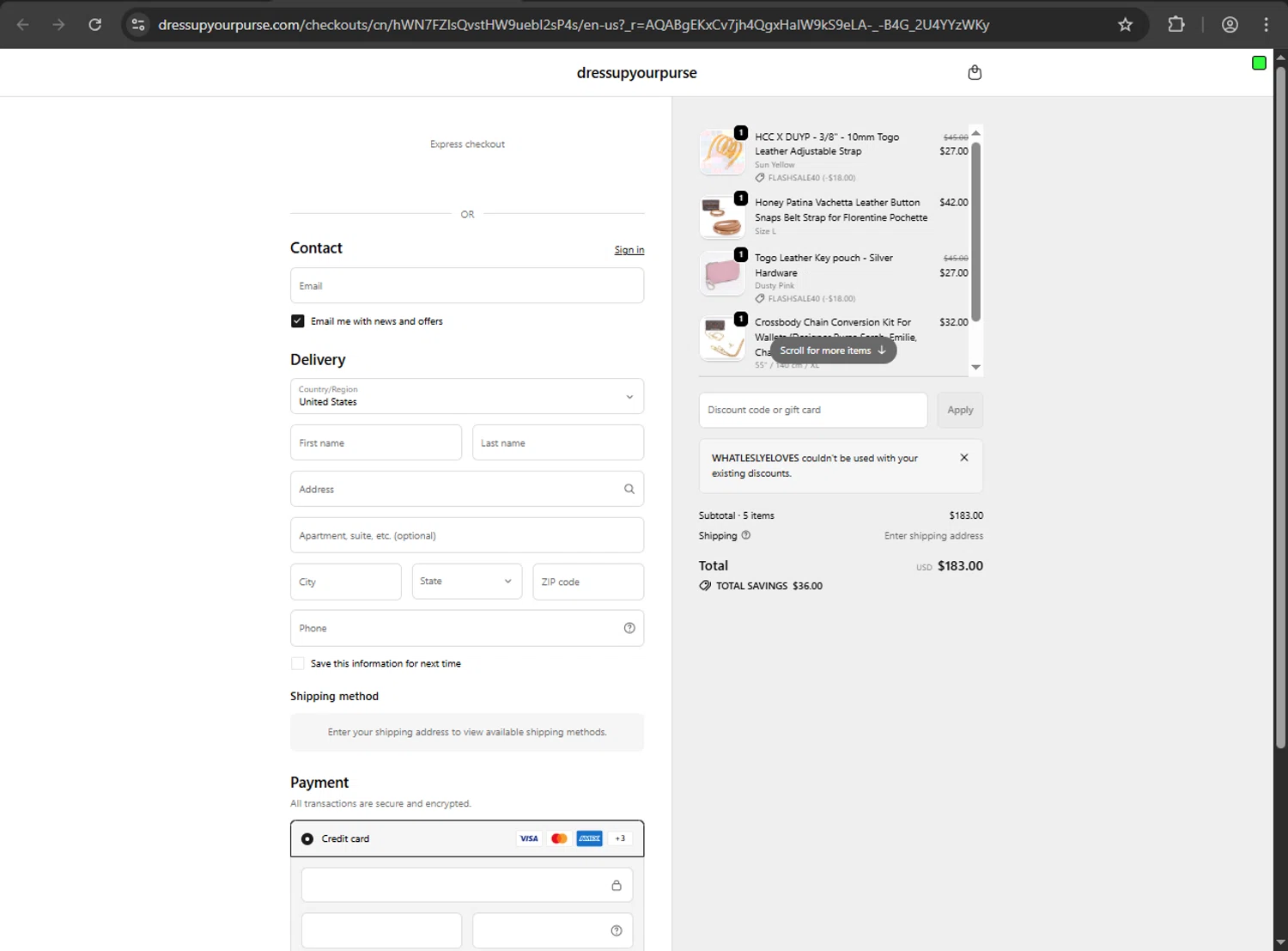Follow the Sign in link

(629, 250)
